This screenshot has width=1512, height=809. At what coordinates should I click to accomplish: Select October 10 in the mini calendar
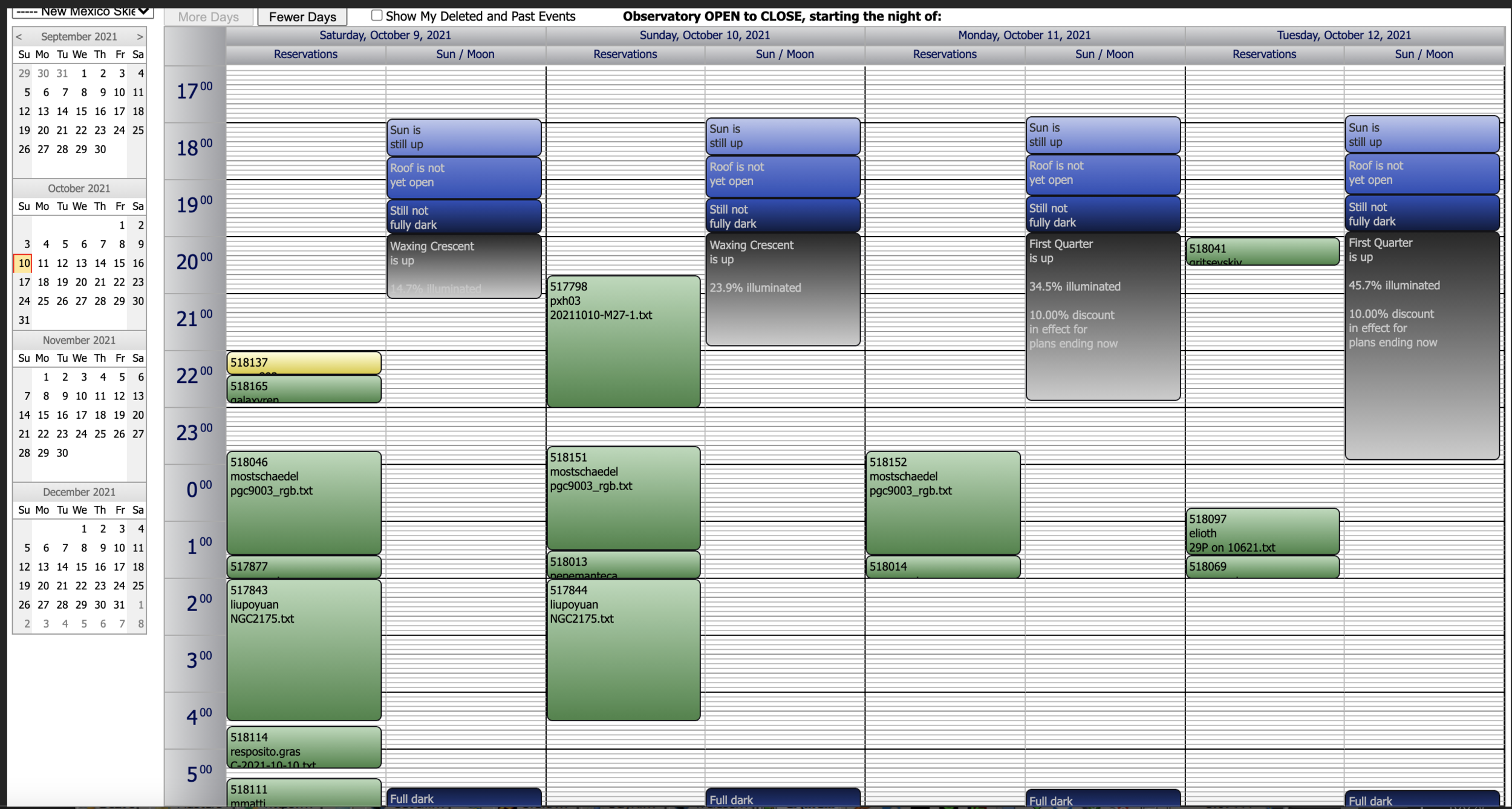pyautogui.click(x=24, y=263)
